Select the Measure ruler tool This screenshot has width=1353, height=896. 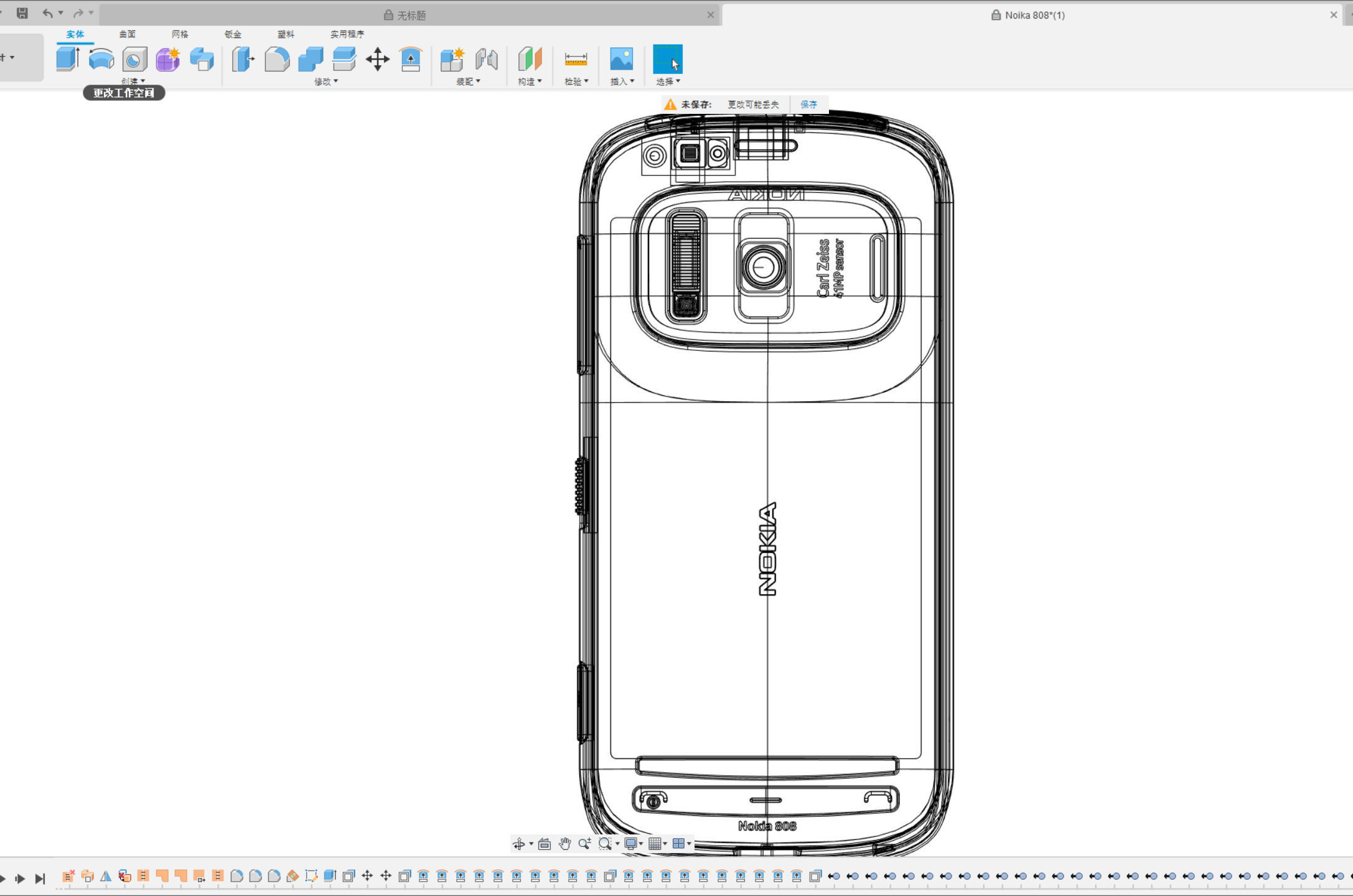576,59
